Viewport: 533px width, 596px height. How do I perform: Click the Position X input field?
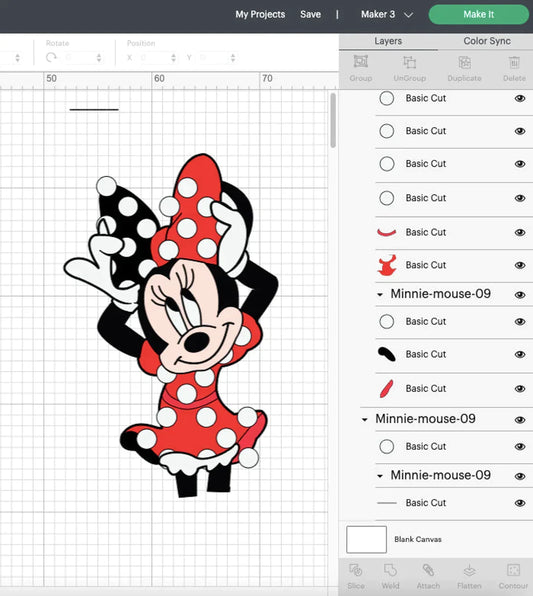[x=155, y=58]
